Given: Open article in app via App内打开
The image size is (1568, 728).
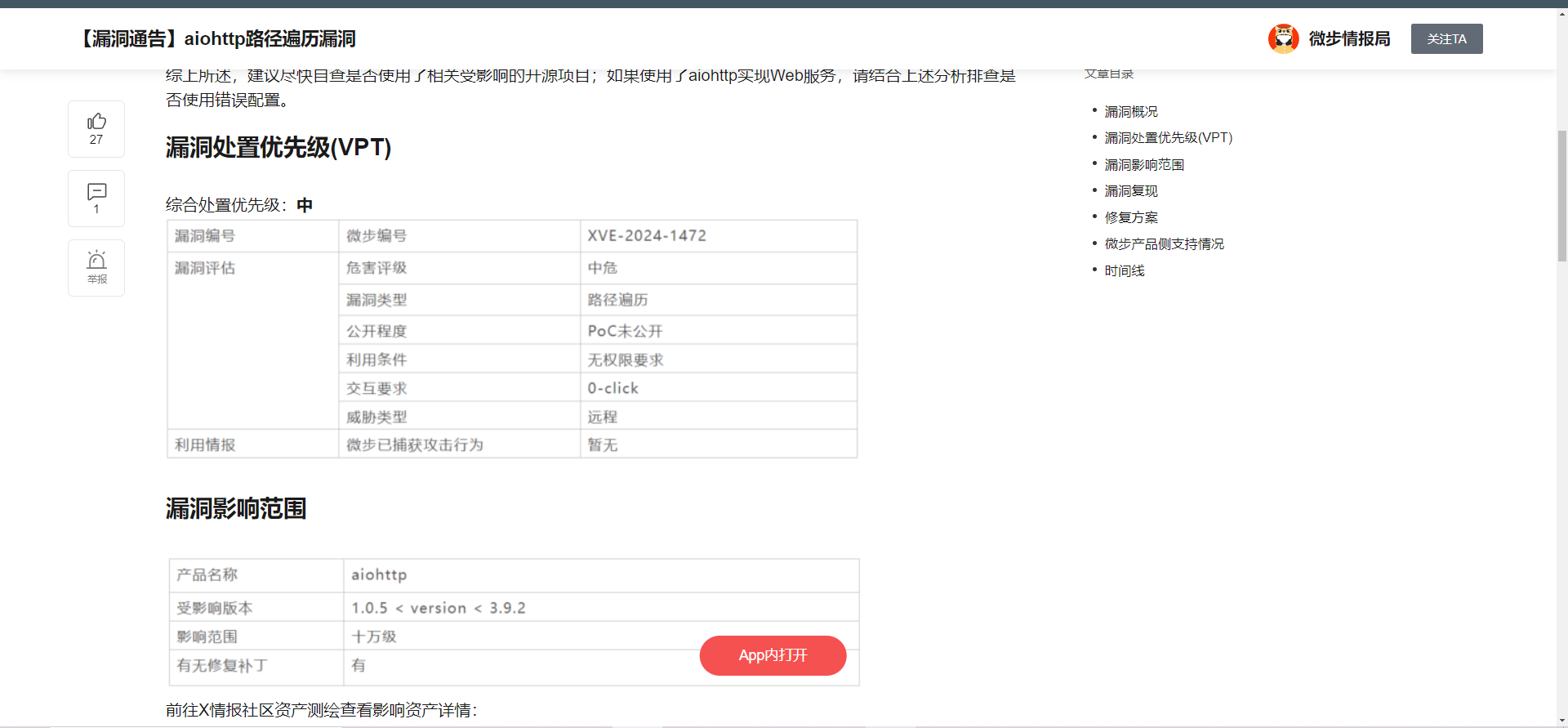Looking at the screenshot, I should pyautogui.click(x=773, y=655).
